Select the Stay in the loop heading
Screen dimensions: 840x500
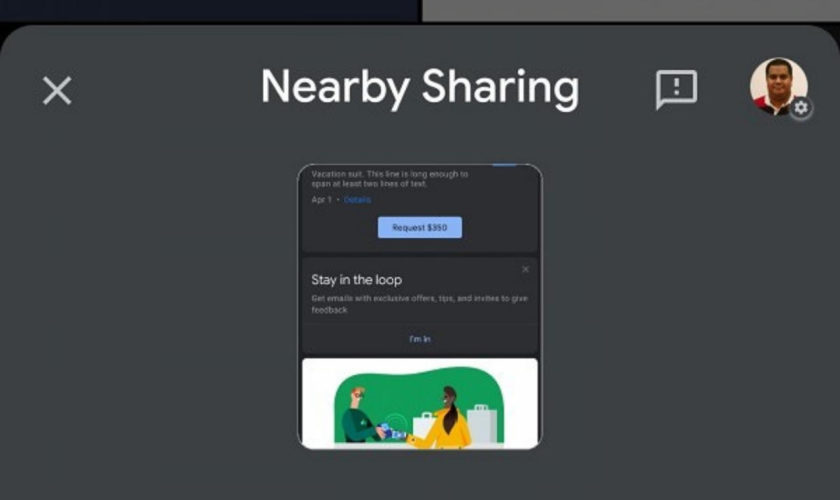[356, 280]
